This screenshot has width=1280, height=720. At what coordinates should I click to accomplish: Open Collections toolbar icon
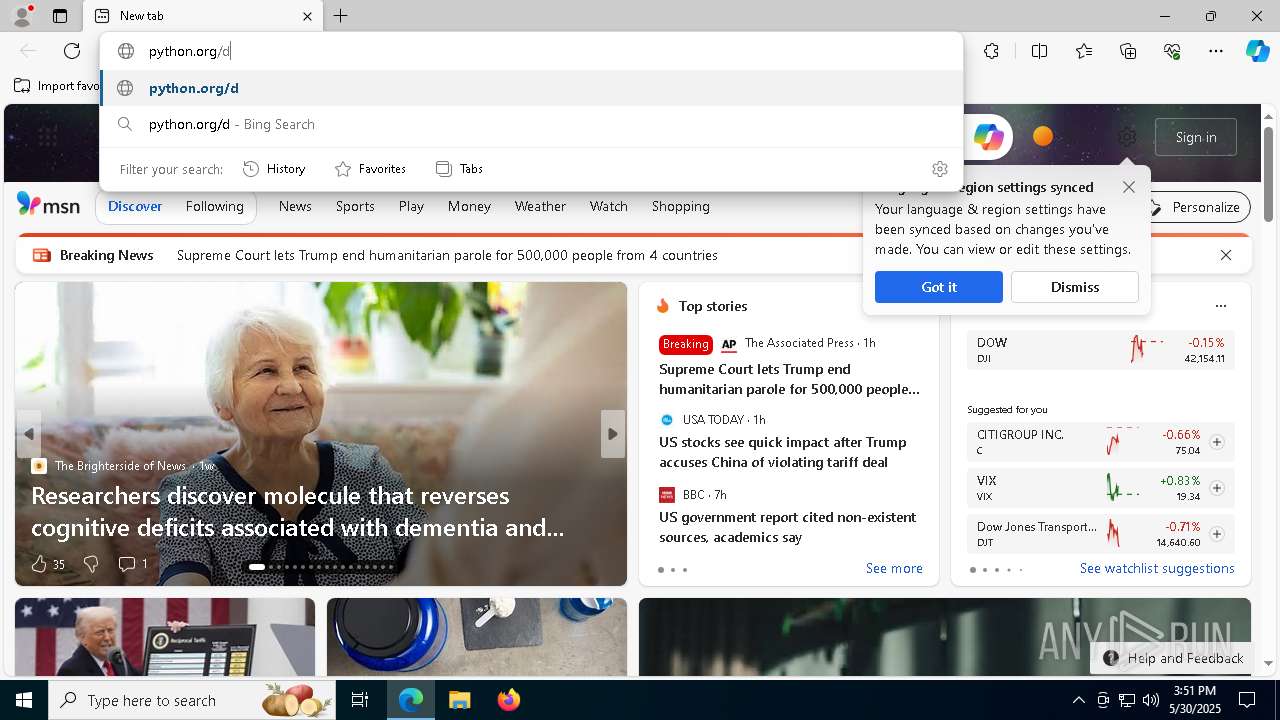click(x=1128, y=51)
